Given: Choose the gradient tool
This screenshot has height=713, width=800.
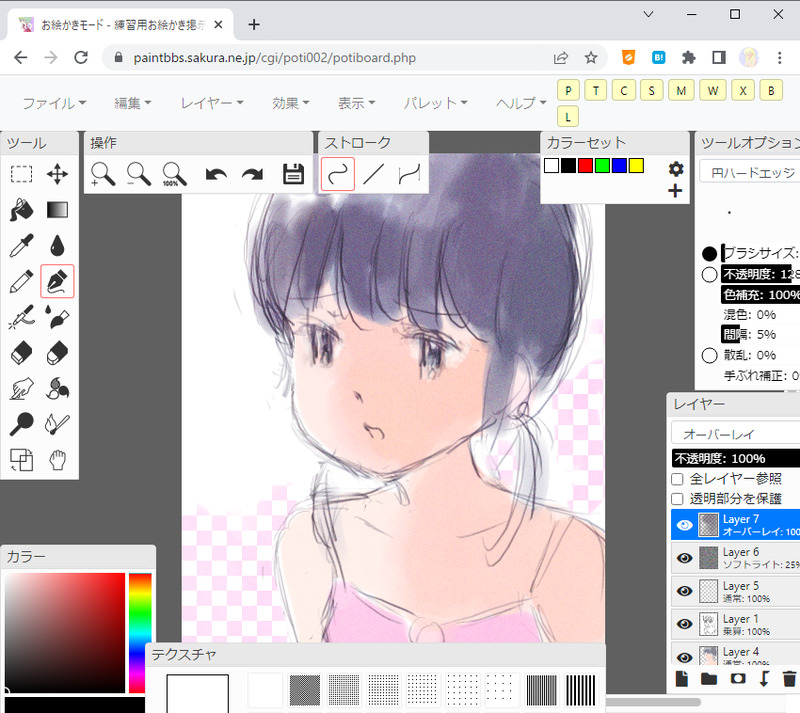Looking at the screenshot, I should click(x=57, y=210).
